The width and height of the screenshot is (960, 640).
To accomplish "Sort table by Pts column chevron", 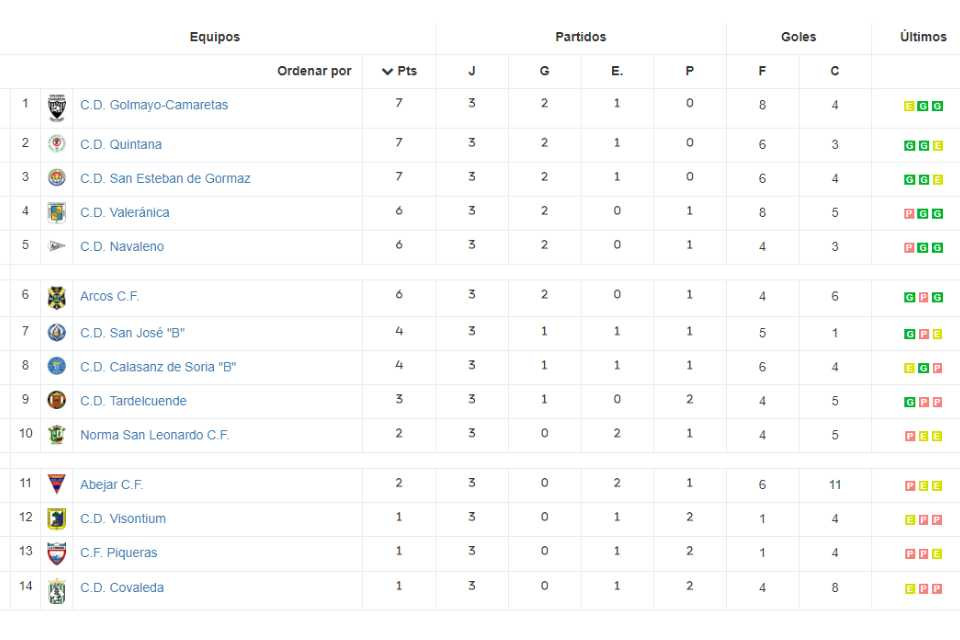I will pos(387,71).
